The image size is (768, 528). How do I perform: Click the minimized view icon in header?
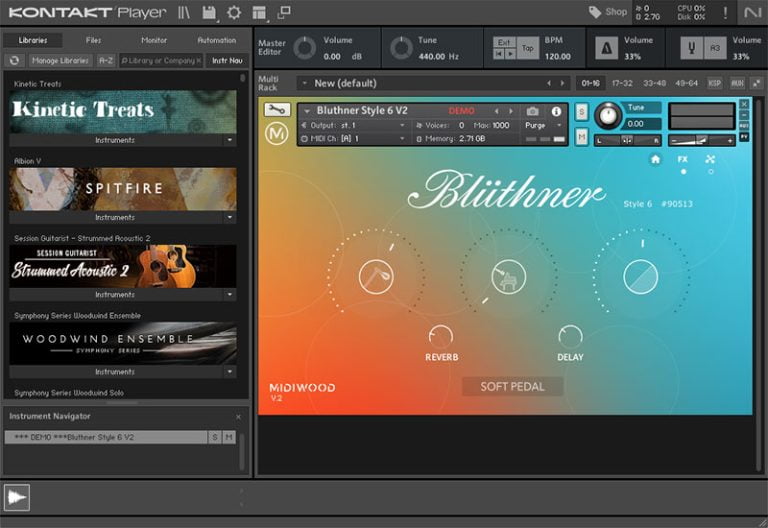point(284,12)
